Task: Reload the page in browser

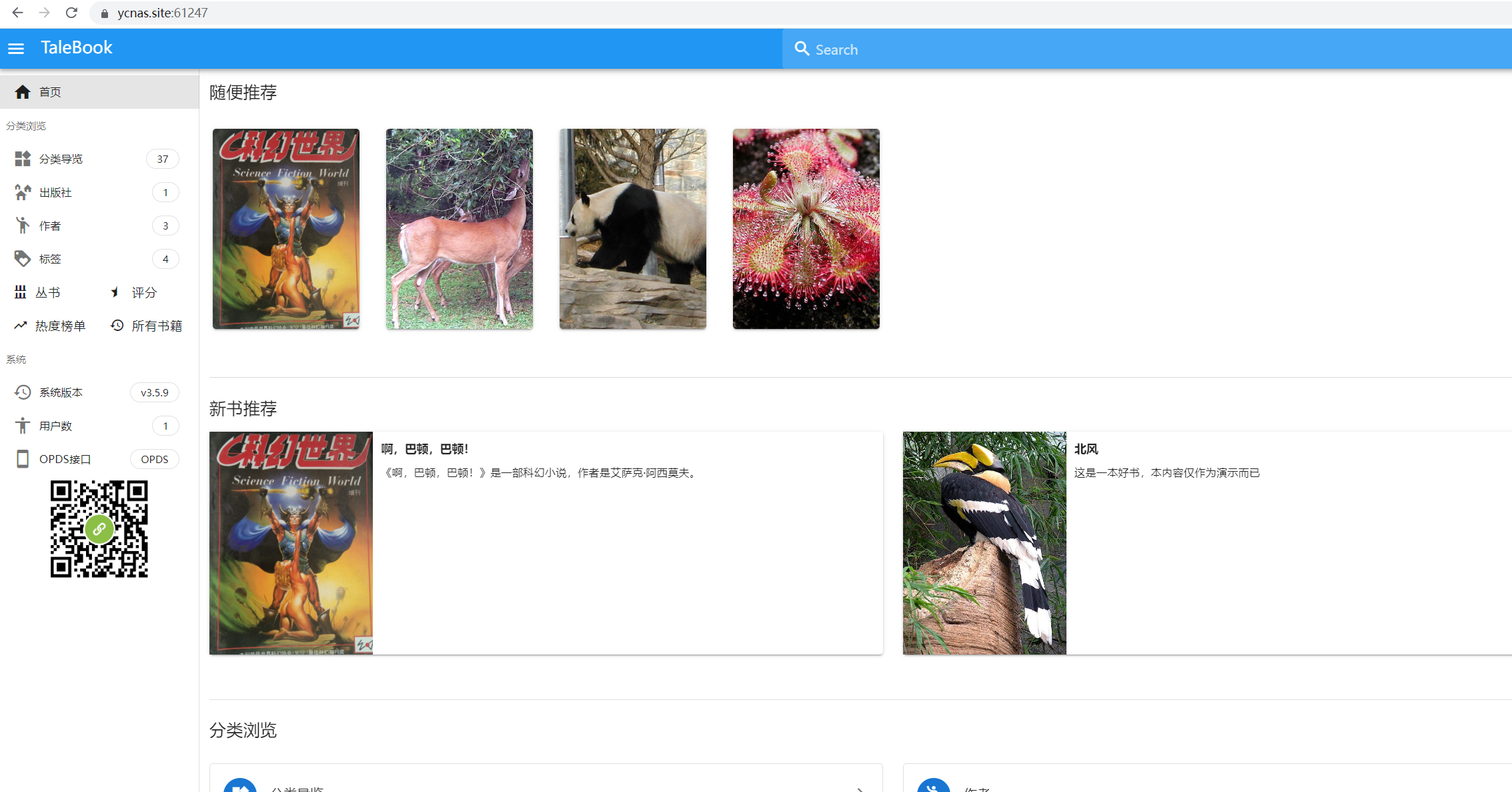Action: tap(71, 13)
